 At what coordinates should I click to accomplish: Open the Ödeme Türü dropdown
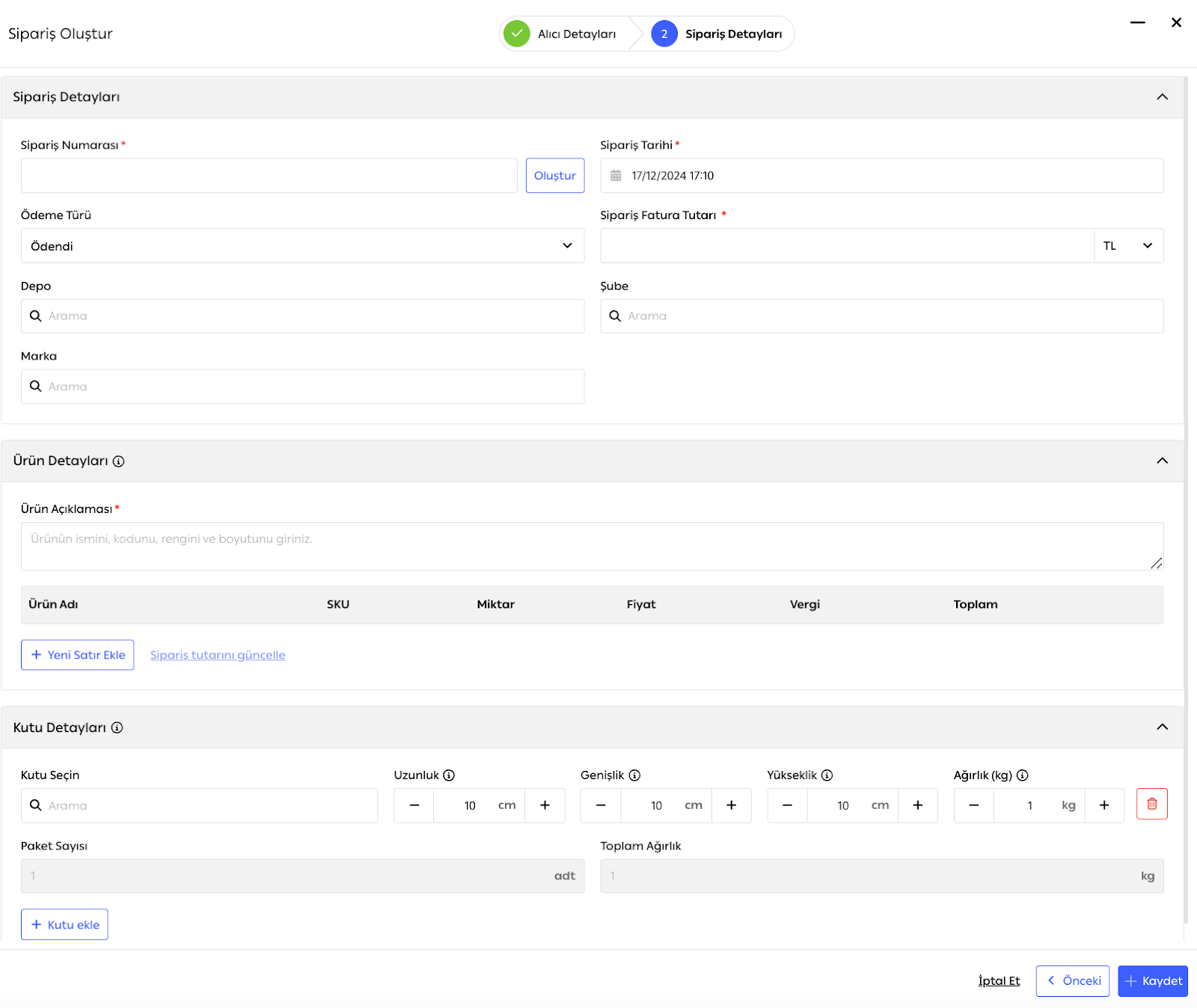click(302, 246)
